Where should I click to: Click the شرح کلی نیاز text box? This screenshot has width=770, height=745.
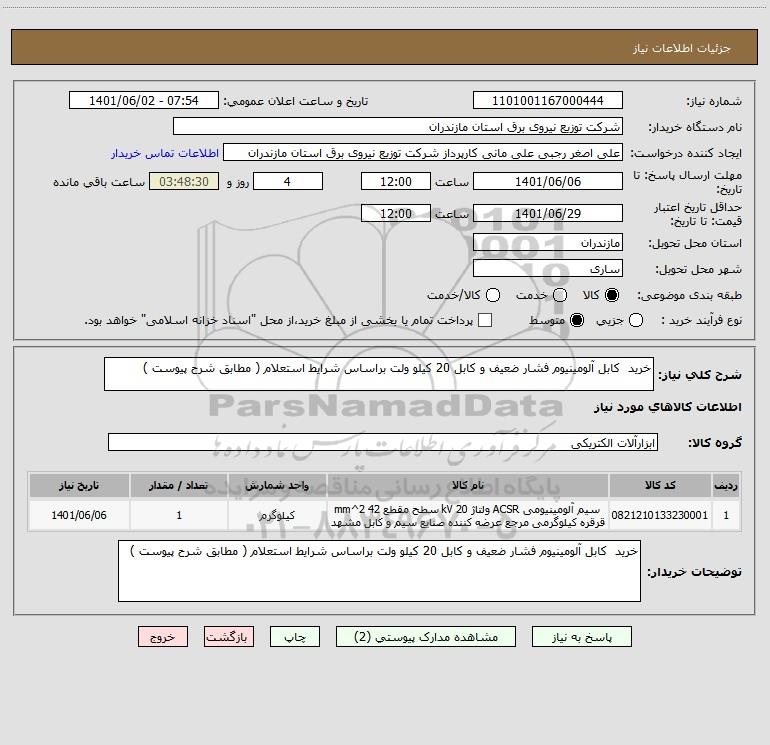[x=379, y=374]
